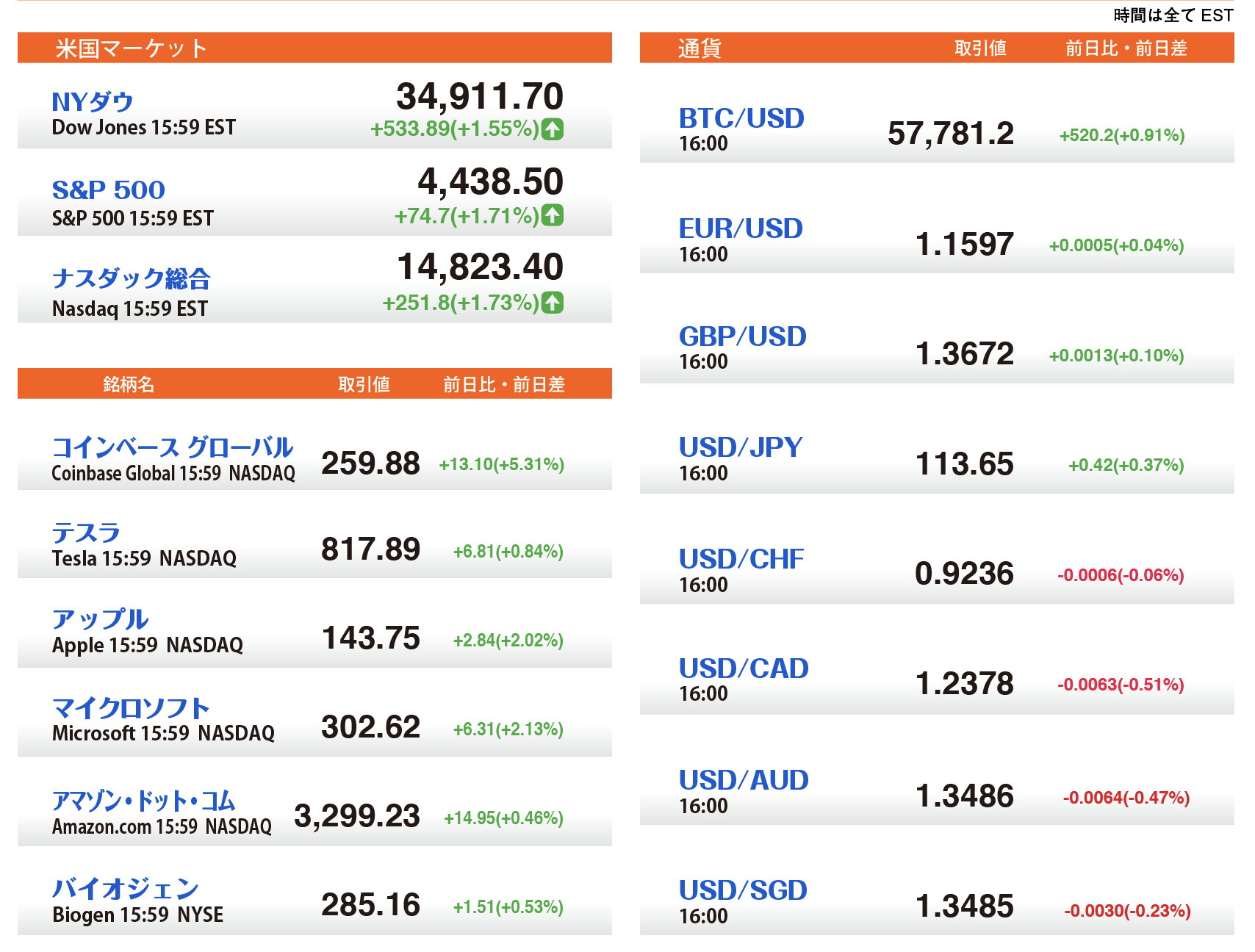Click the green up arrow beside S&P 500 change
Viewport: 1255px width, 952px height.
point(552,215)
